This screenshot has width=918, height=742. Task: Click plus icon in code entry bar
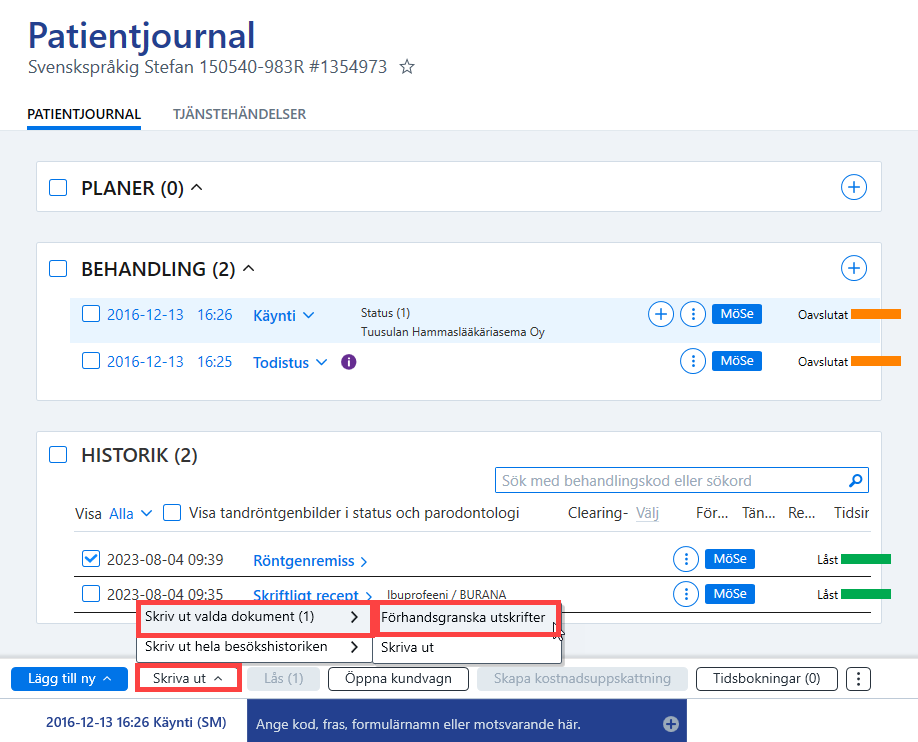tap(671, 724)
